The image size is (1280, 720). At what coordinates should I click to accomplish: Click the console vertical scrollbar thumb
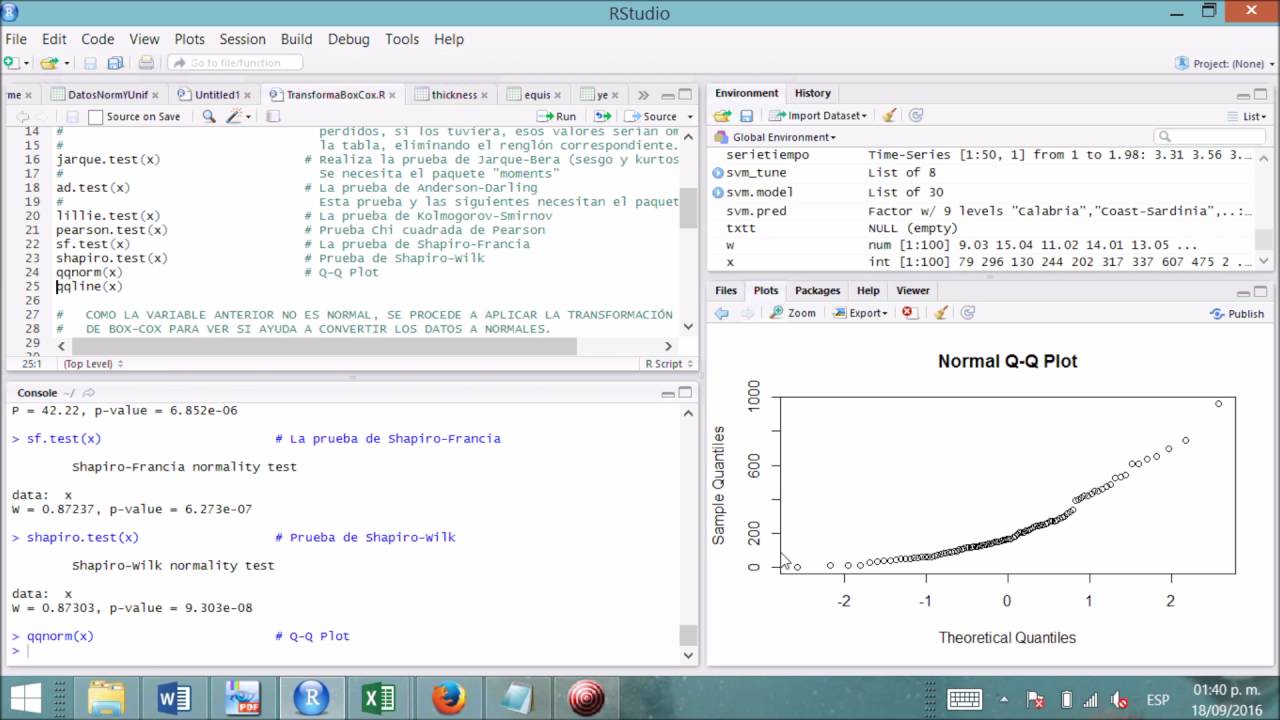[687, 636]
